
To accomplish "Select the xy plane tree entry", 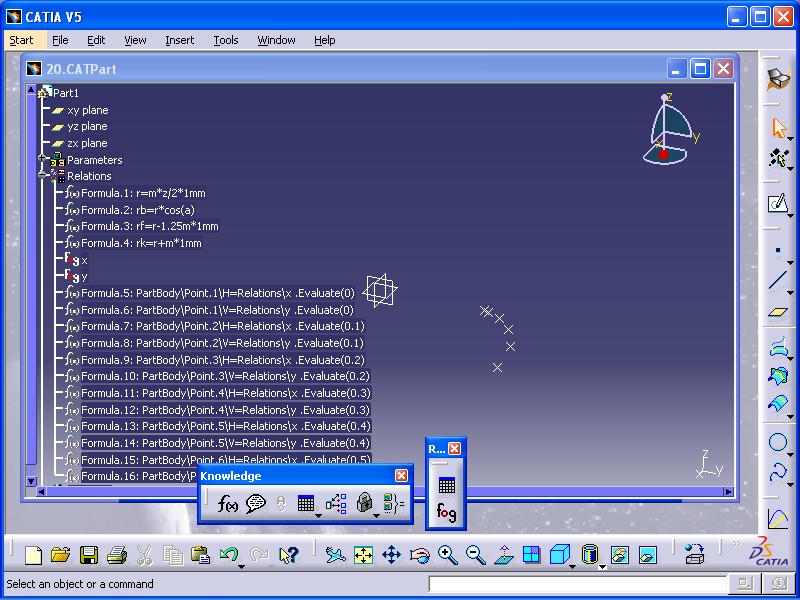I will 87,110.
